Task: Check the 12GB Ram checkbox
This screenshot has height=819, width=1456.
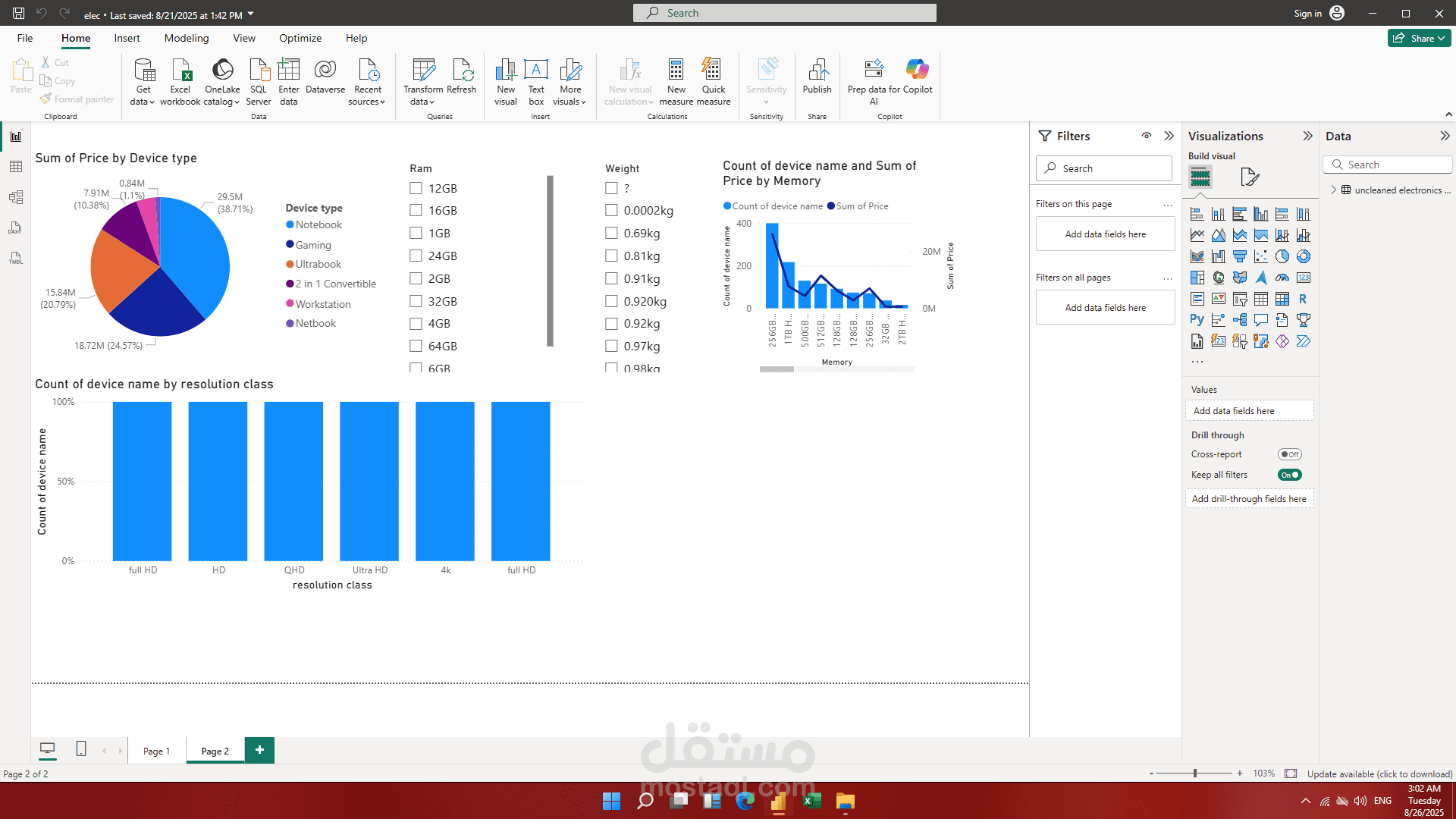Action: point(416,188)
